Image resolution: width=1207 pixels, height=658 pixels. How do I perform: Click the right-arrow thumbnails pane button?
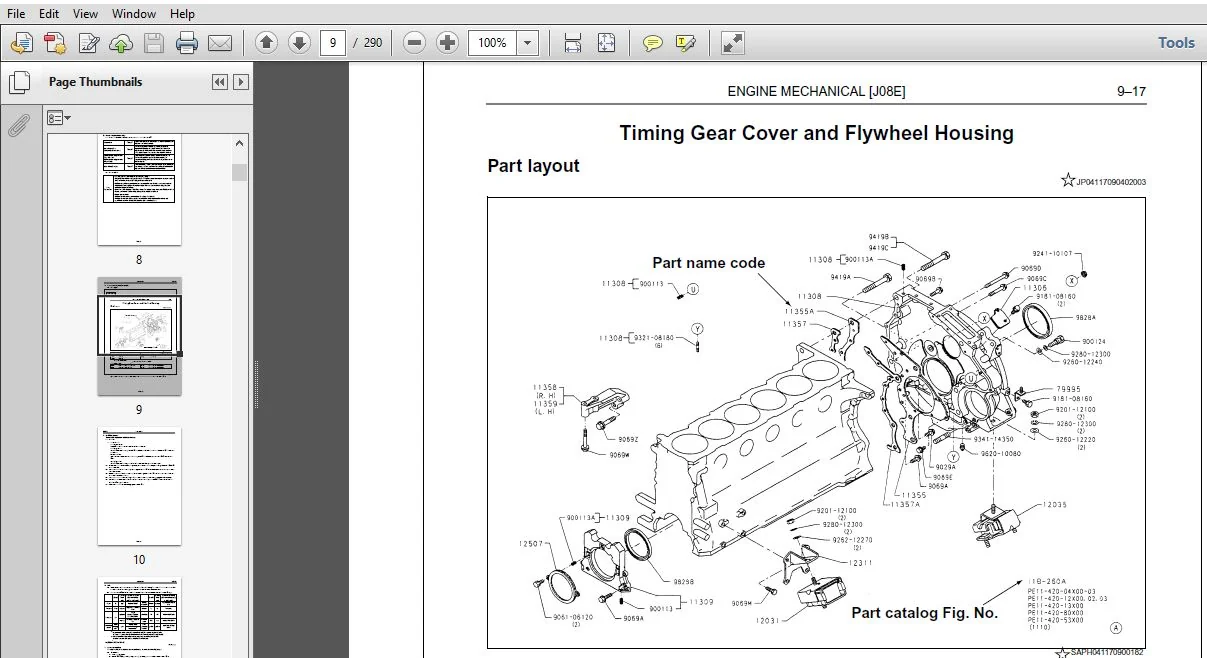(241, 82)
